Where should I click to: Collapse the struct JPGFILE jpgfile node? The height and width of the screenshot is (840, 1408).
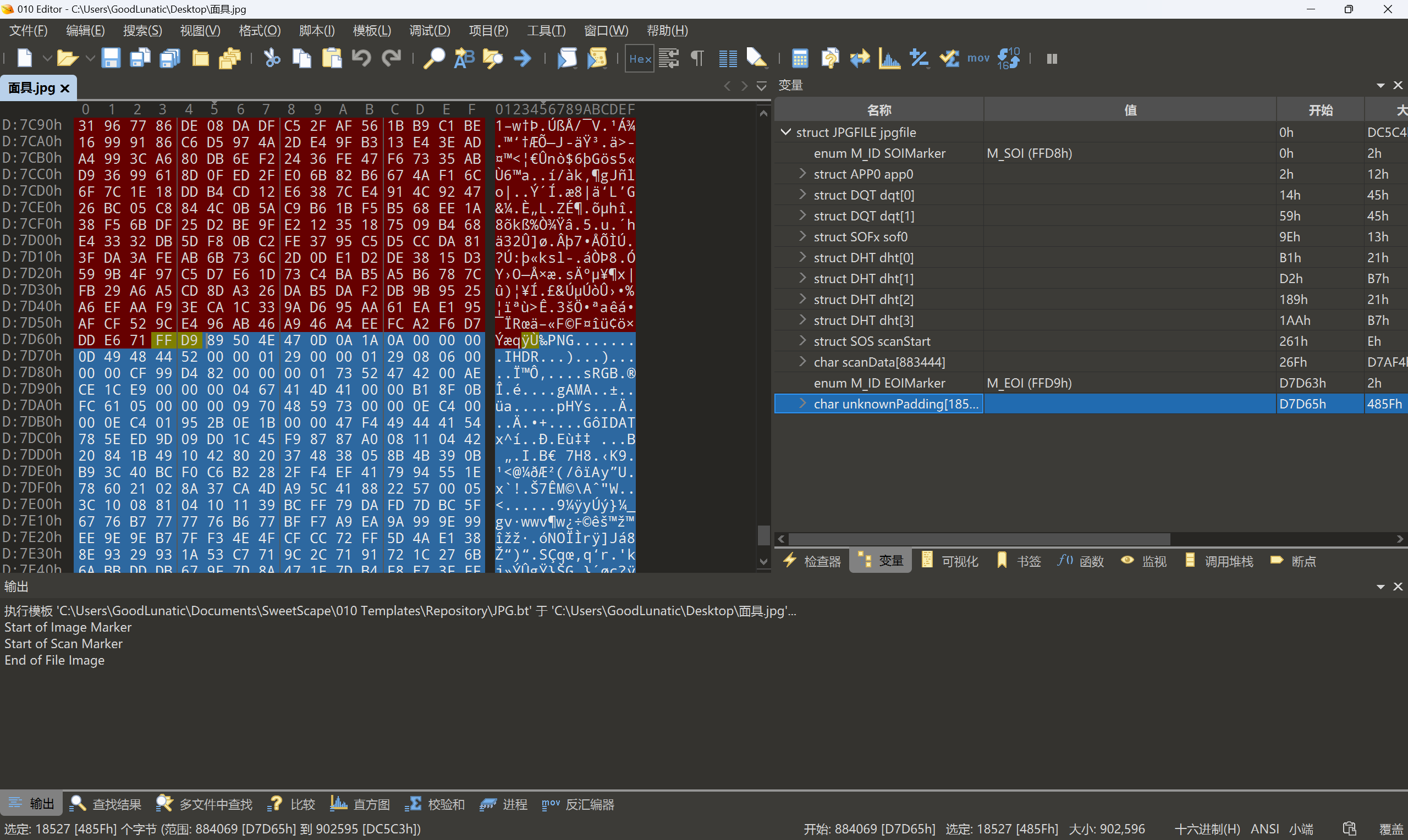tap(786, 132)
